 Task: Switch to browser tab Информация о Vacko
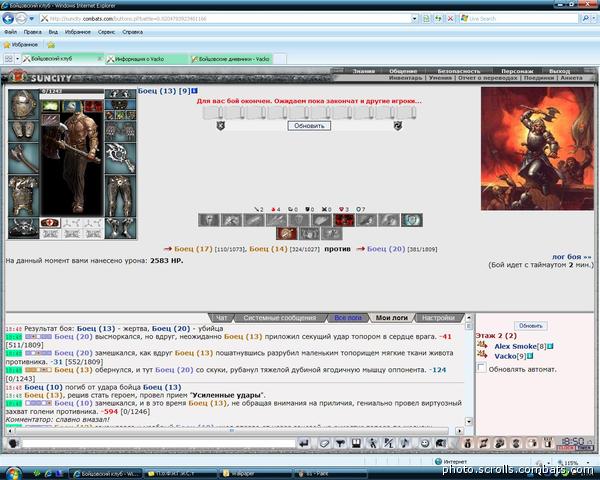click(x=145, y=59)
